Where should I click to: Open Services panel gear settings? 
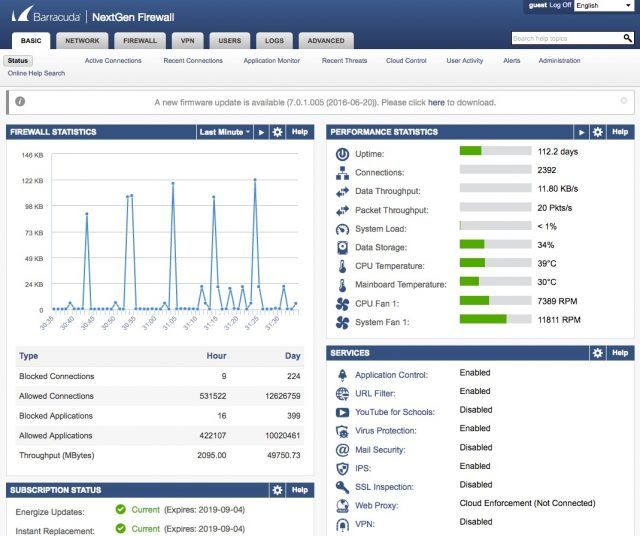click(x=598, y=353)
